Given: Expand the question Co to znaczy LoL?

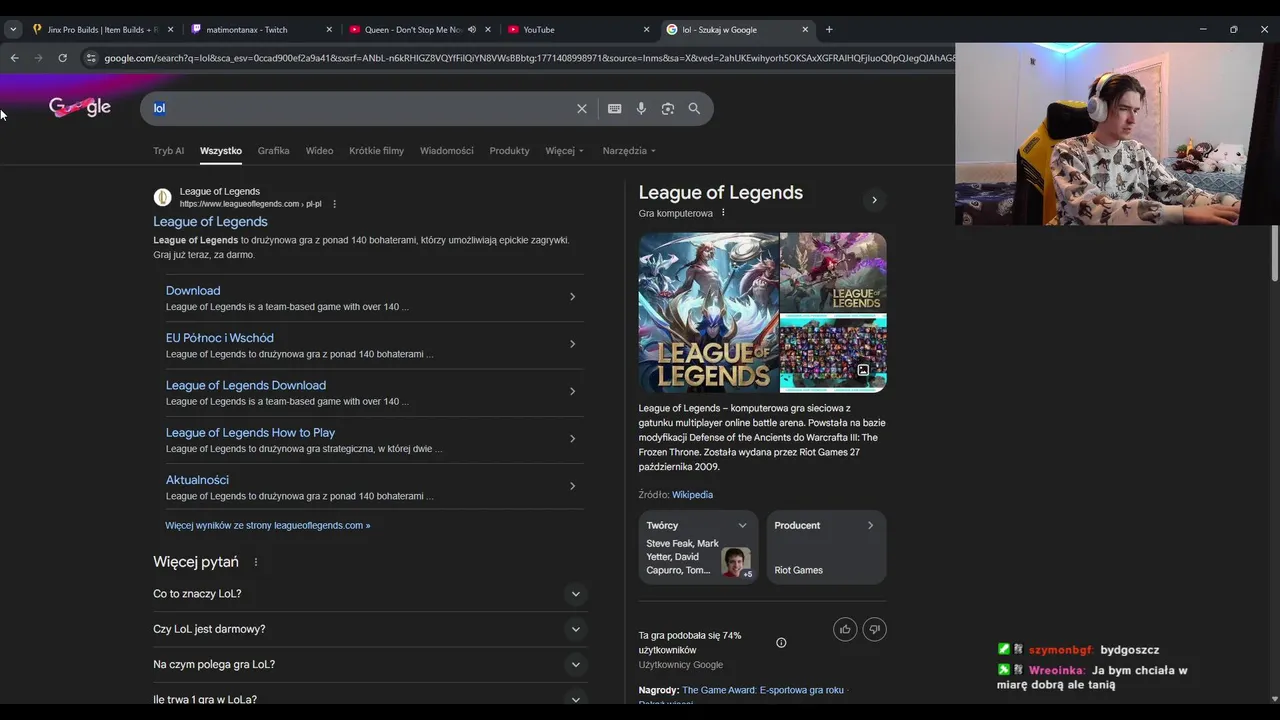Looking at the screenshot, I should (x=370, y=594).
